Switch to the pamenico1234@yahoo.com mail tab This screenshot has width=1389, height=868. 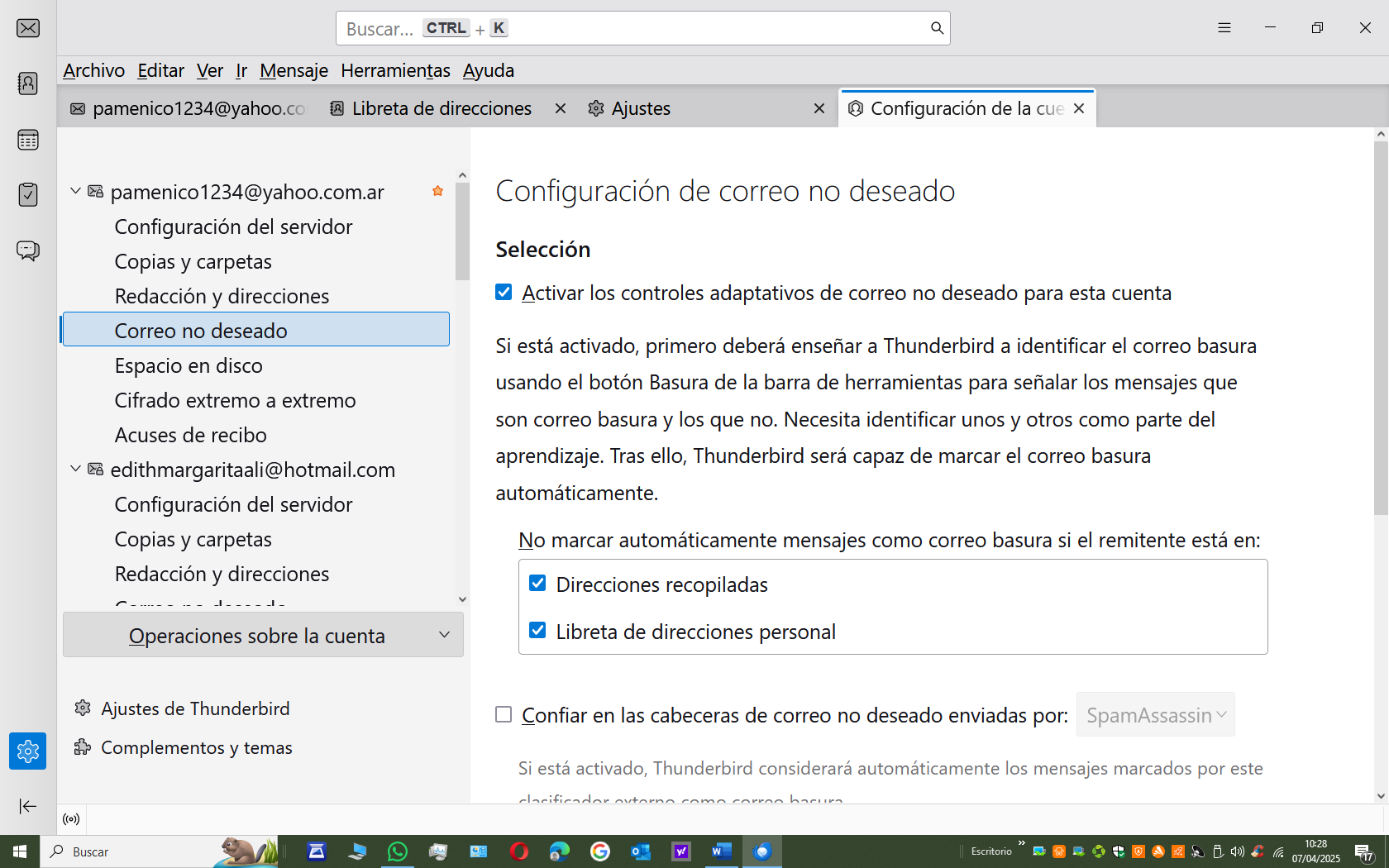[x=188, y=108]
